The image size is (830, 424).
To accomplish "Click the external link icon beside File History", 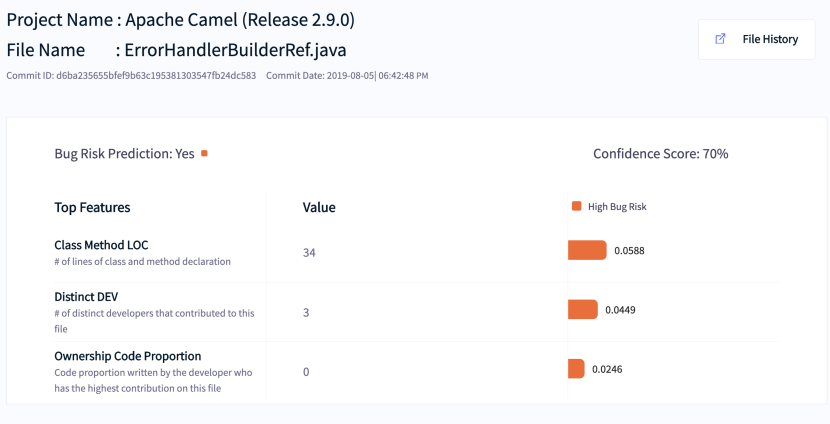I will click(x=720, y=39).
